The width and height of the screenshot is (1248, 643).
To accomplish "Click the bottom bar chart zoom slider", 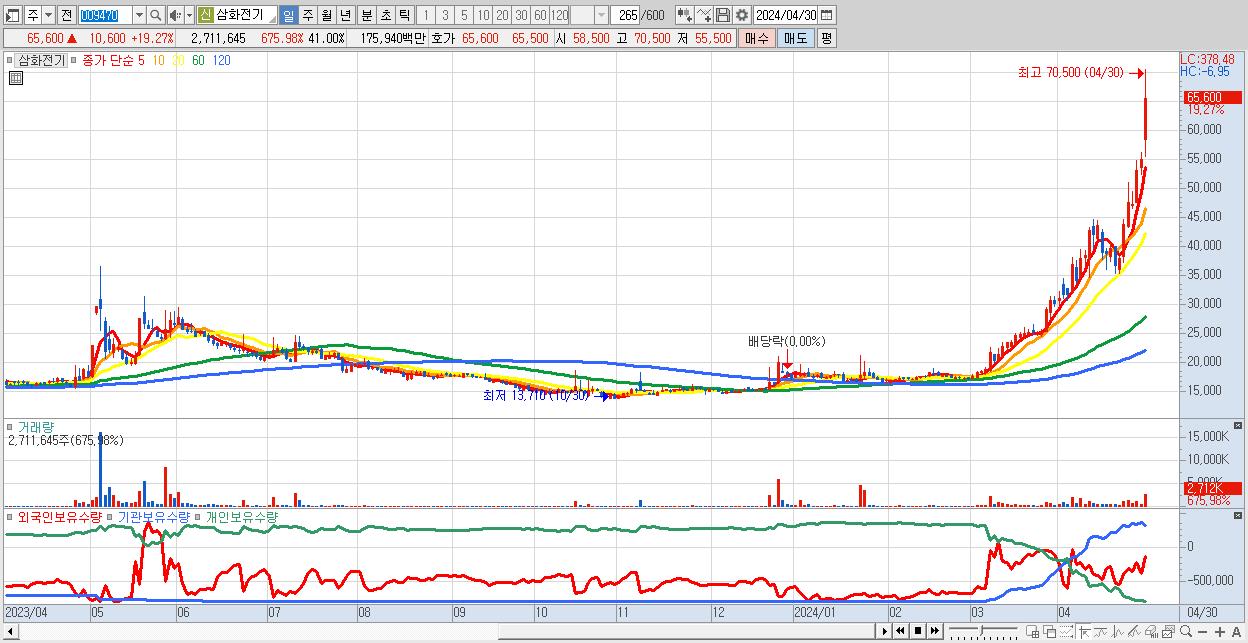I will (x=983, y=632).
